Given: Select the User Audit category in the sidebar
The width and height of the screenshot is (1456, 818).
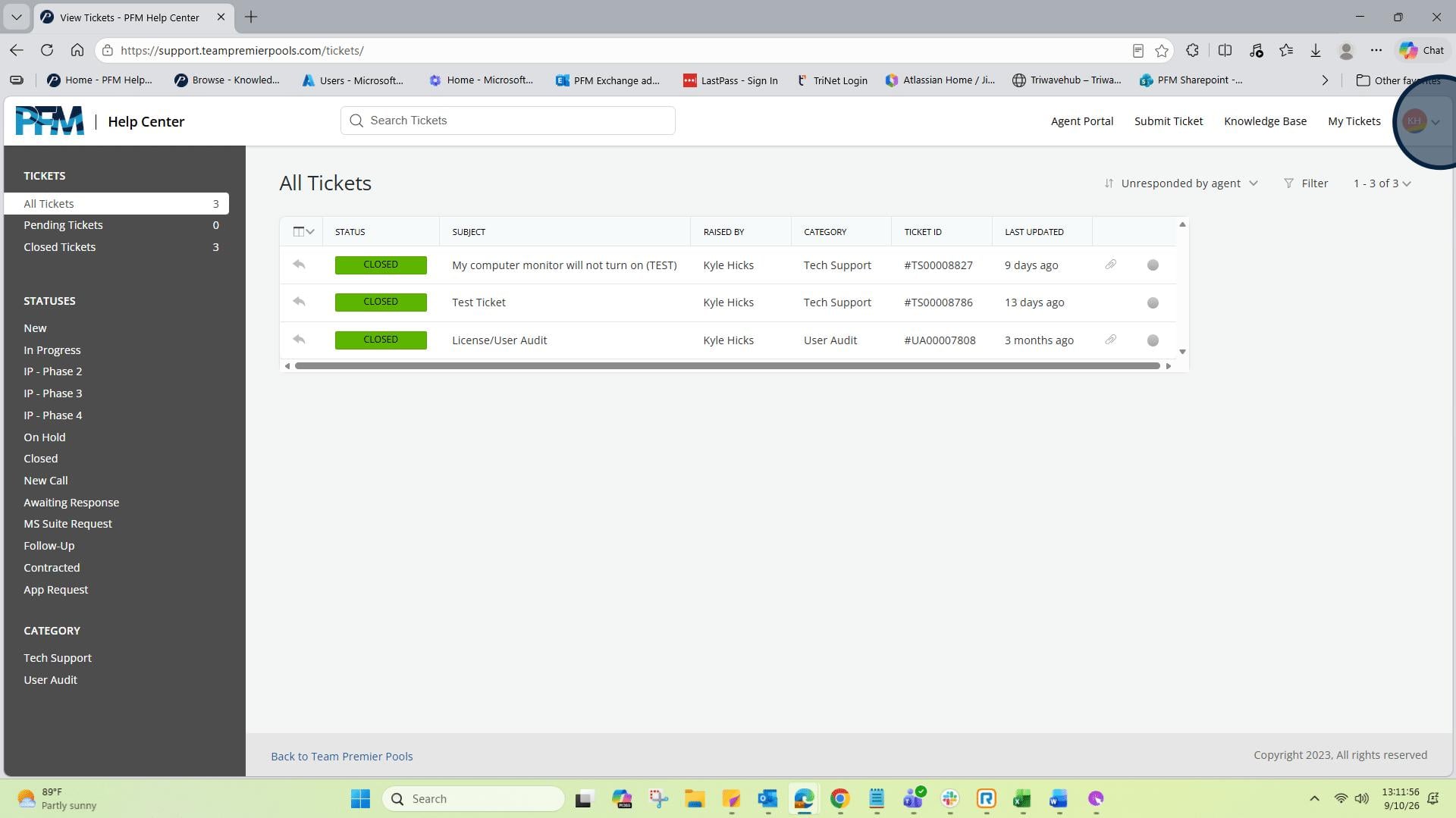Looking at the screenshot, I should tap(50, 680).
